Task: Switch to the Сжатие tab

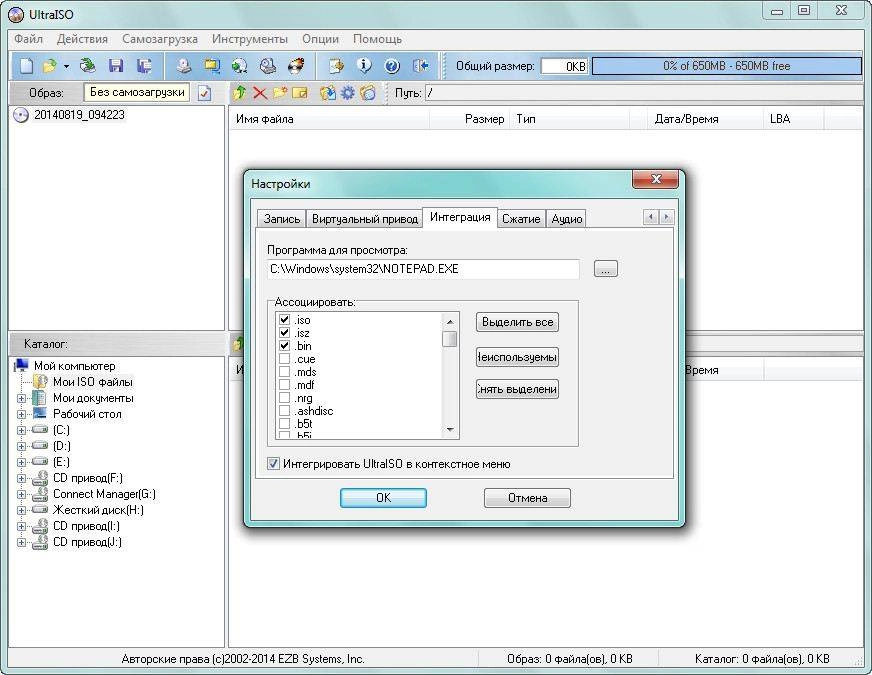Action: [x=521, y=219]
